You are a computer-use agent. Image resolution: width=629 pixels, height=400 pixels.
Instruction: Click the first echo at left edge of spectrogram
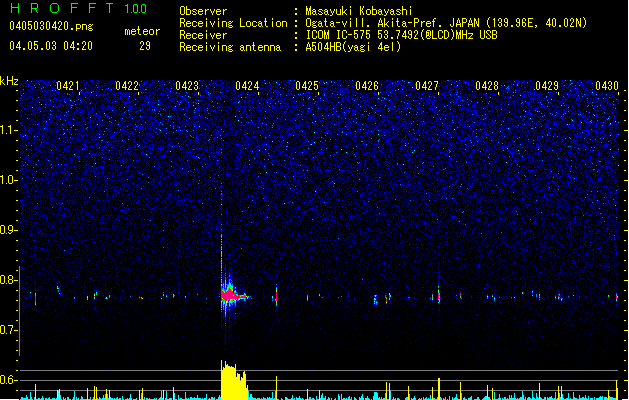click(35, 298)
